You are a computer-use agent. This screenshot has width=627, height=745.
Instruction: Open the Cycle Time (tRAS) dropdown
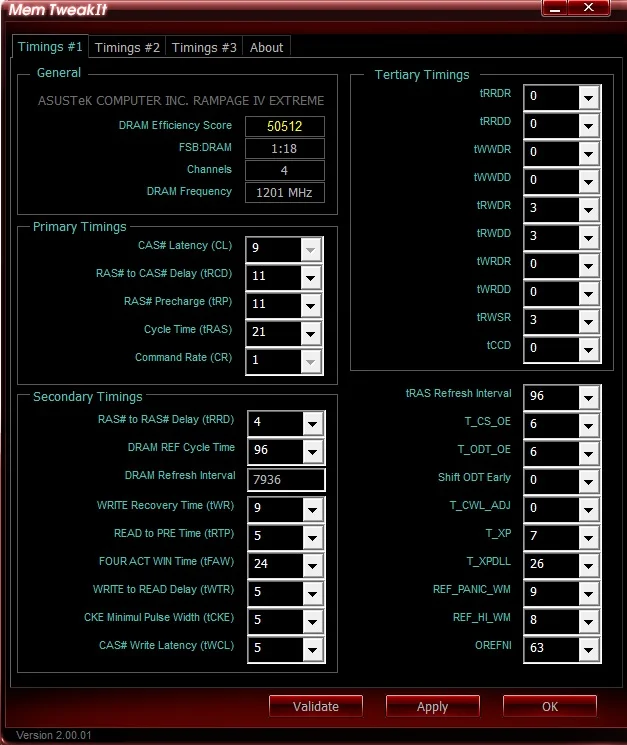pos(311,334)
